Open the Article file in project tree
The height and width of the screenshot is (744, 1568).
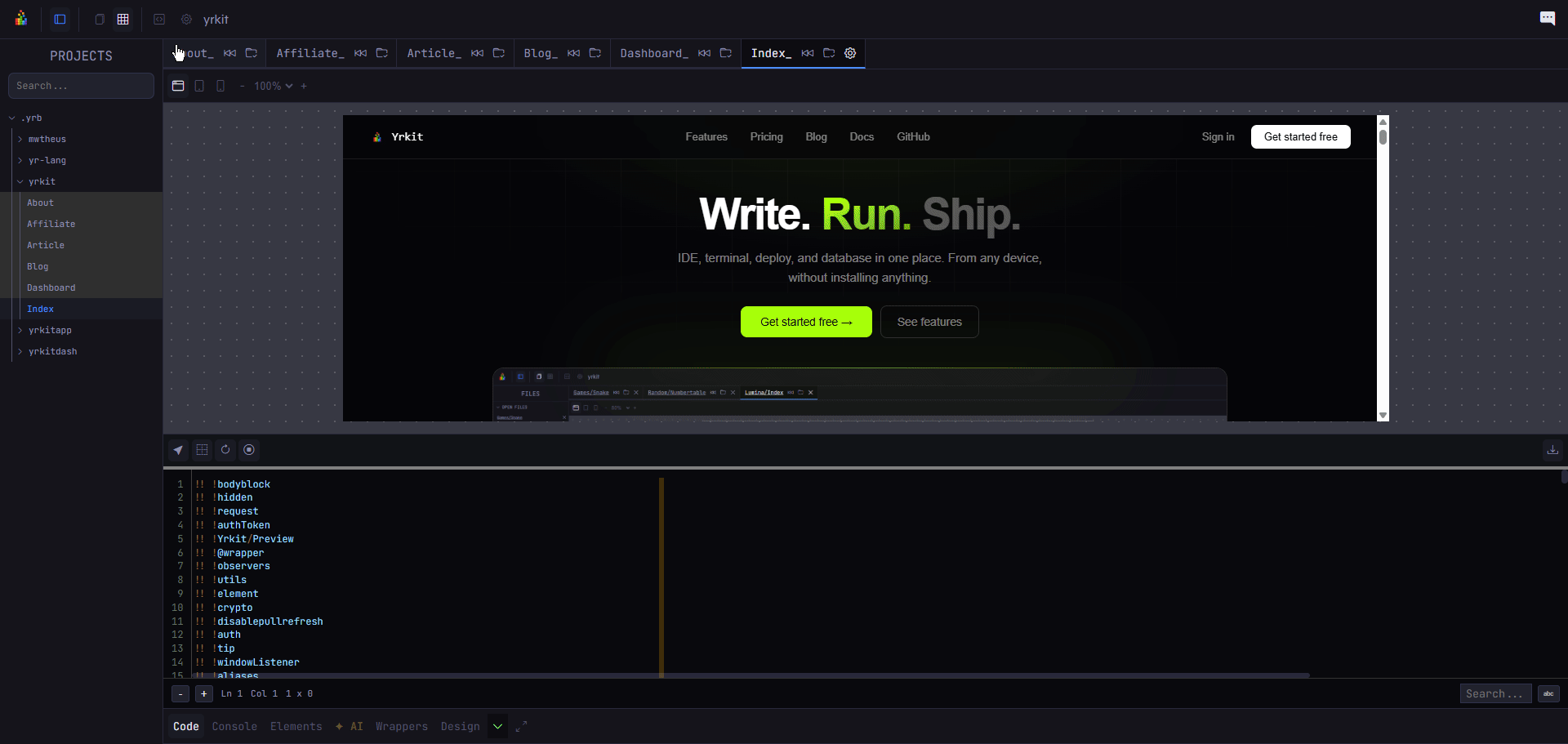click(x=46, y=246)
